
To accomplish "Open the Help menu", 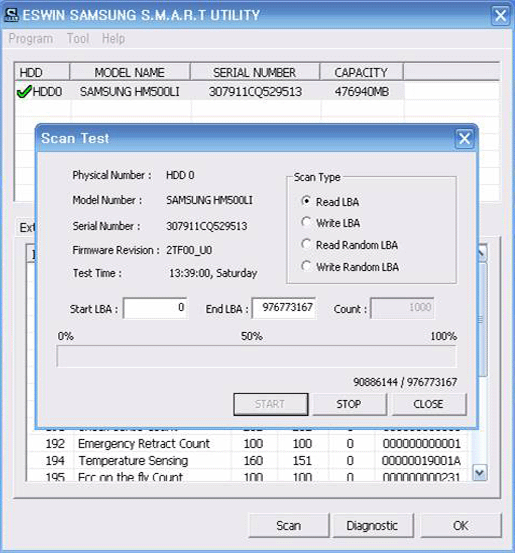I will pyautogui.click(x=113, y=38).
